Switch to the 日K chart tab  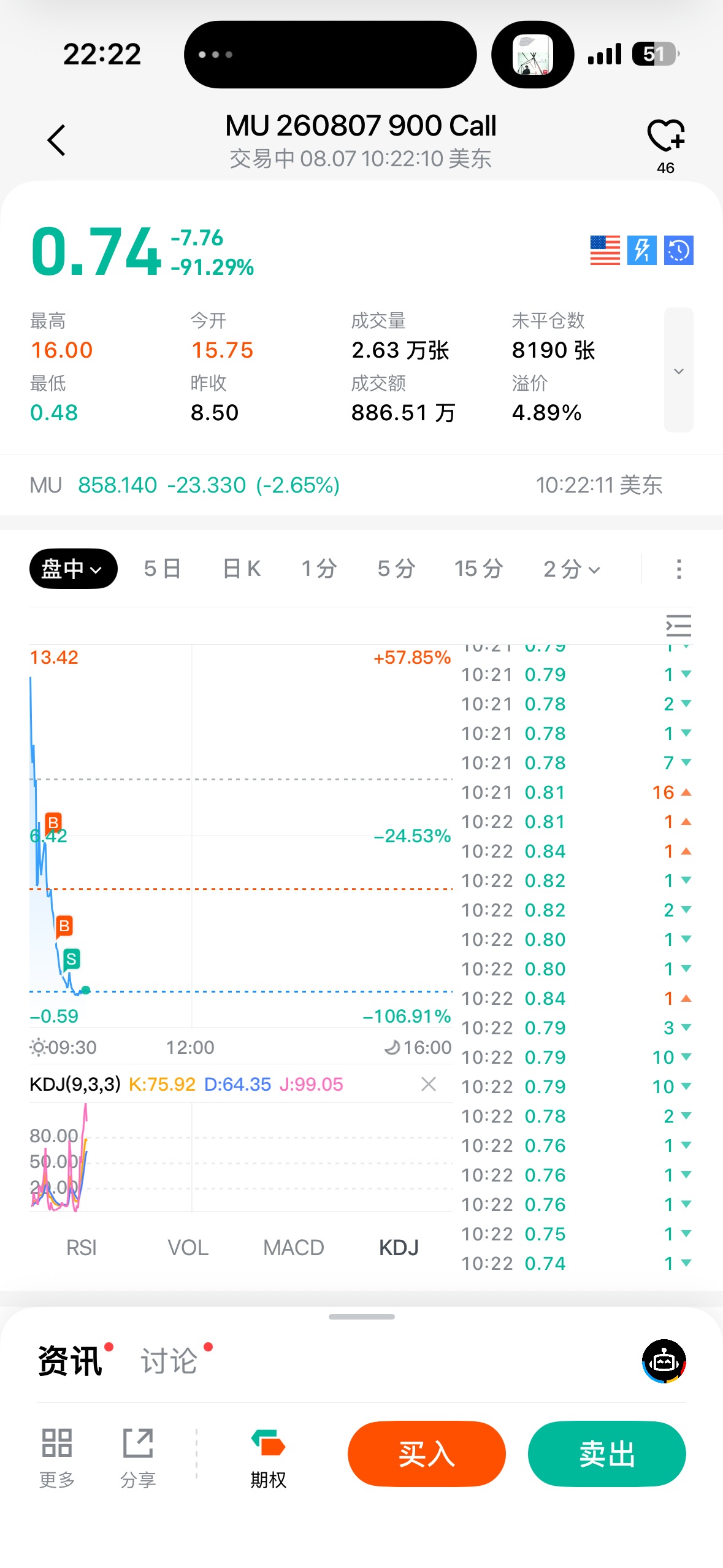[242, 569]
